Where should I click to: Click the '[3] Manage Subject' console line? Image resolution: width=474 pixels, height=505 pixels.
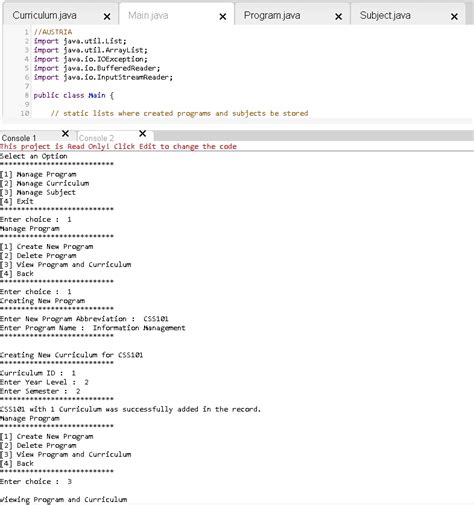[38, 192]
